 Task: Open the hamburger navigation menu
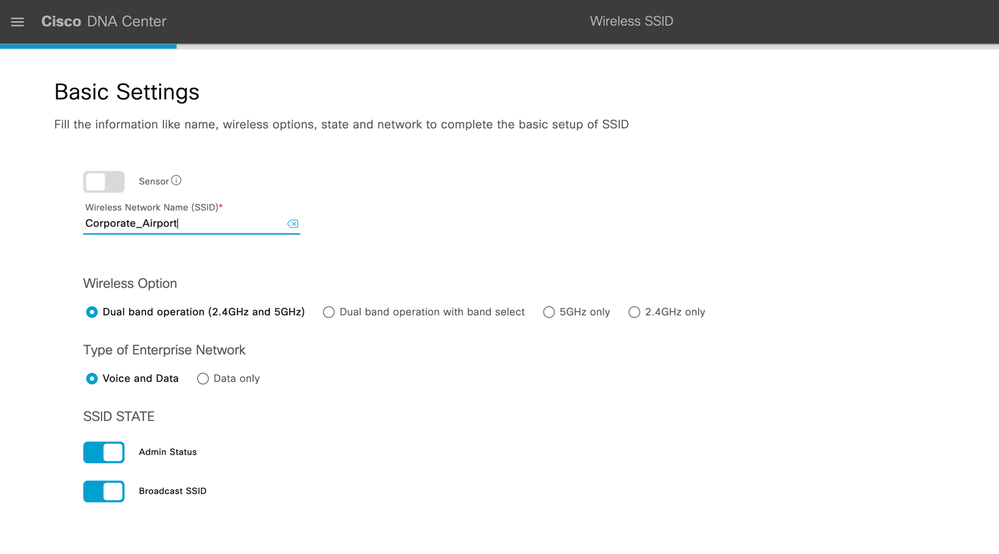click(x=17, y=22)
